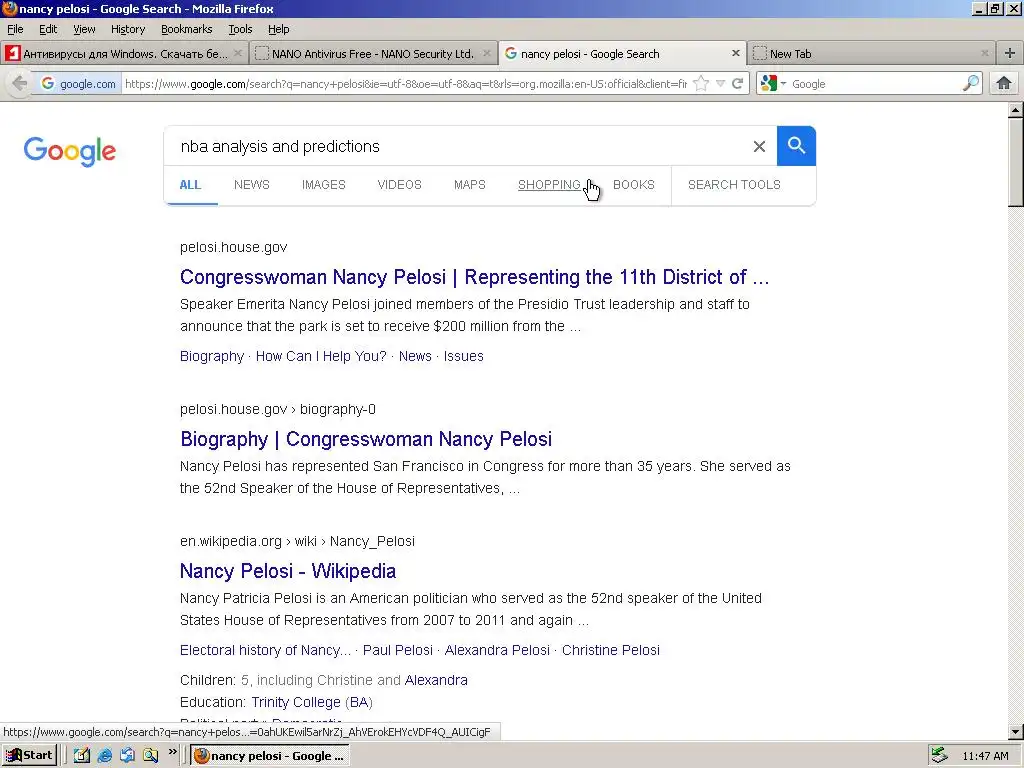Screen dimensions: 1024x768
Task: Open the Paul Pelosi link
Action: pyautogui.click(x=398, y=650)
